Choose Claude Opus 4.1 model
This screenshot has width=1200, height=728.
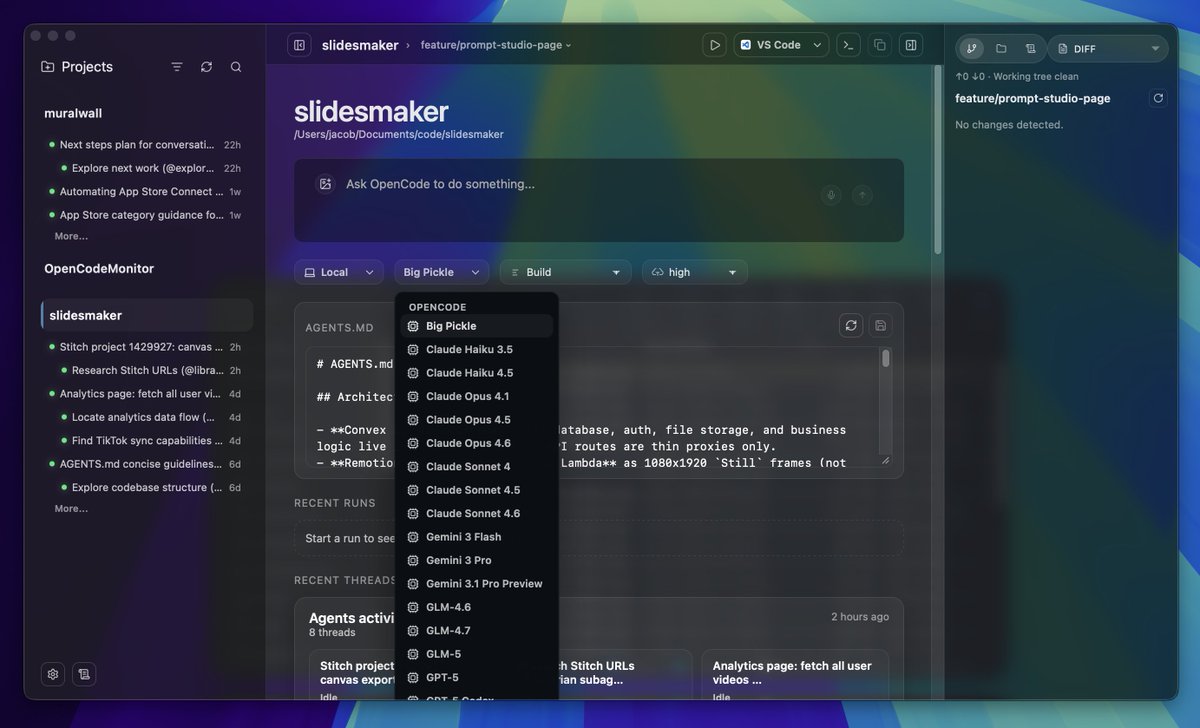(477, 396)
